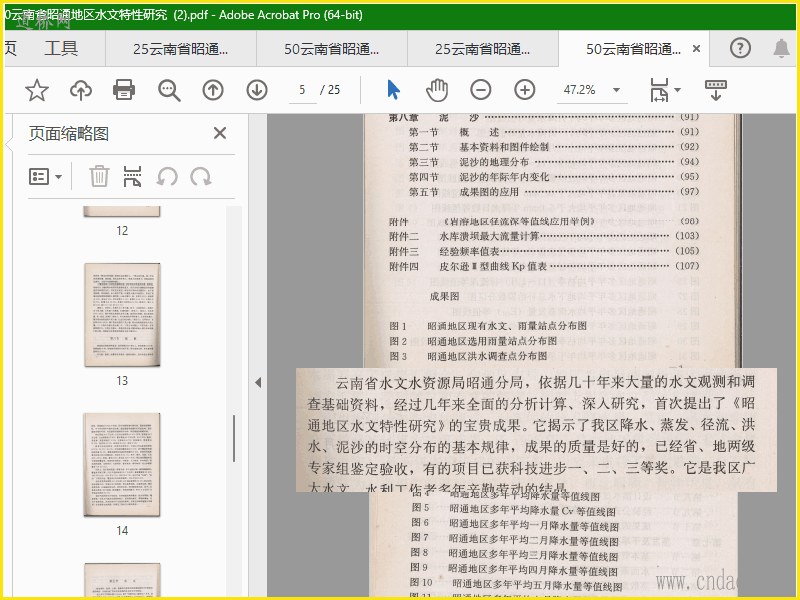The width and height of the screenshot is (800, 600).
Task: Select page 13 thumbnail
Action: 122,315
